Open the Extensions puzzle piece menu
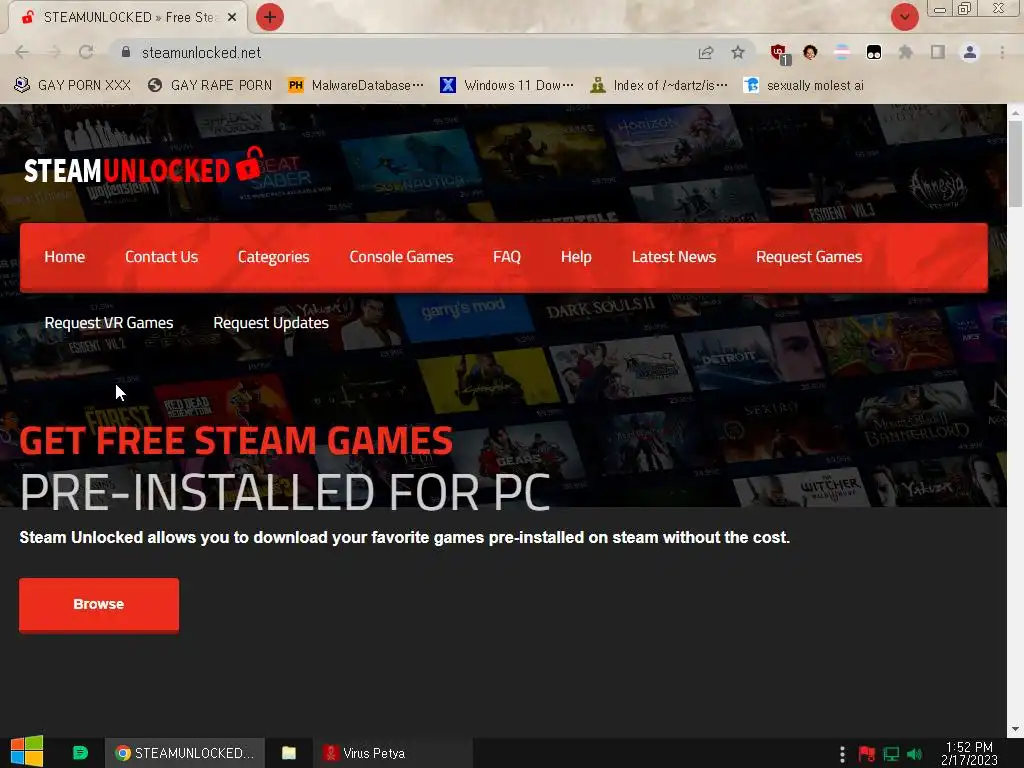1024x768 pixels. [x=906, y=52]
